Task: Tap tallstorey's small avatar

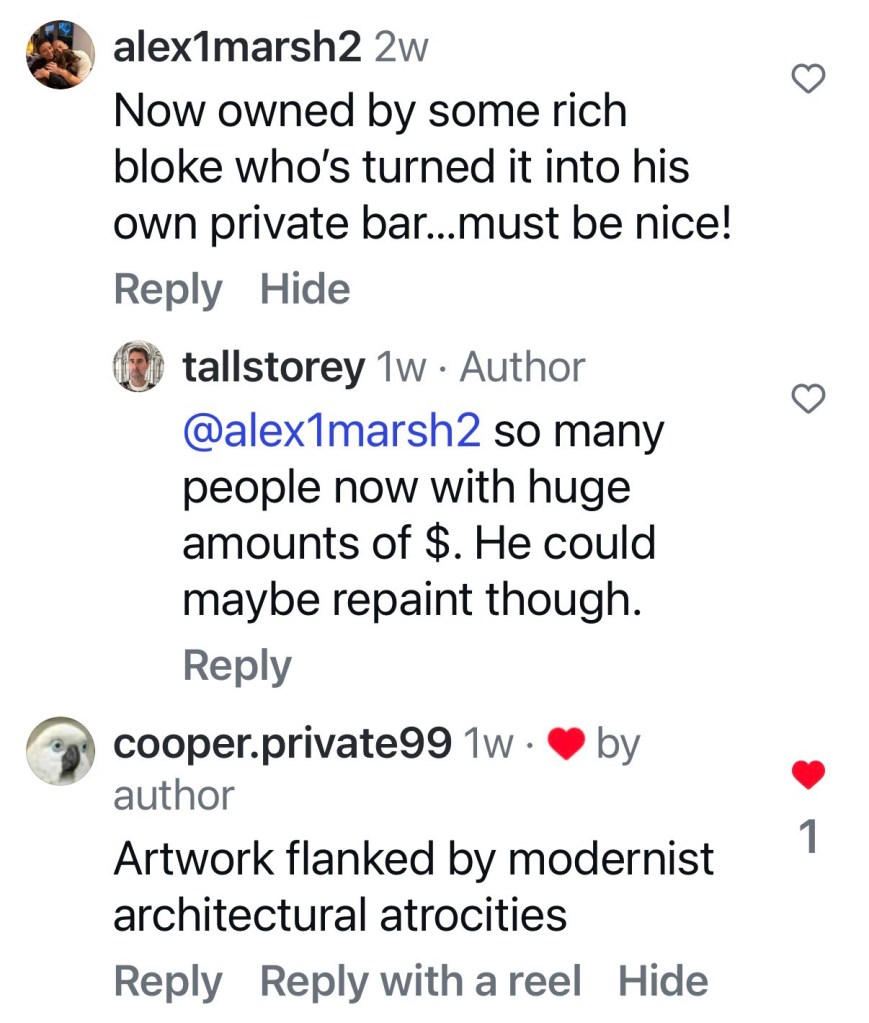Action: (x=137, y=367)
